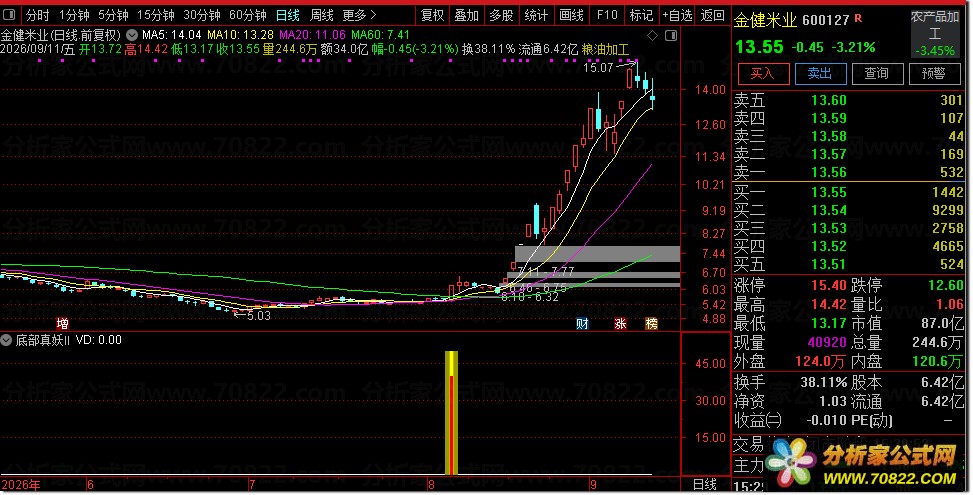Expand the 底部真妖II indicator dropdown
973x495 pixels.
pyautogui.click(x=6, y=340)
